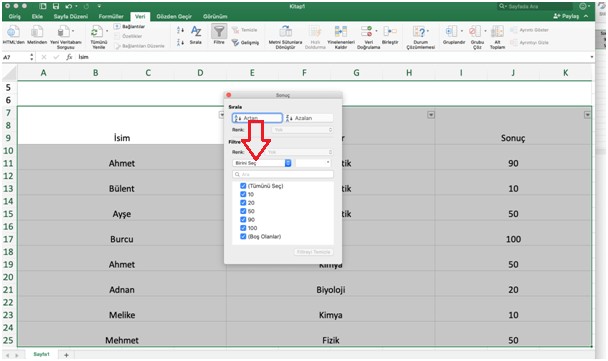The width and height of the screenshot is (608, 361).
Task: Switch to the Formüller tab
Action: (111, 16)
